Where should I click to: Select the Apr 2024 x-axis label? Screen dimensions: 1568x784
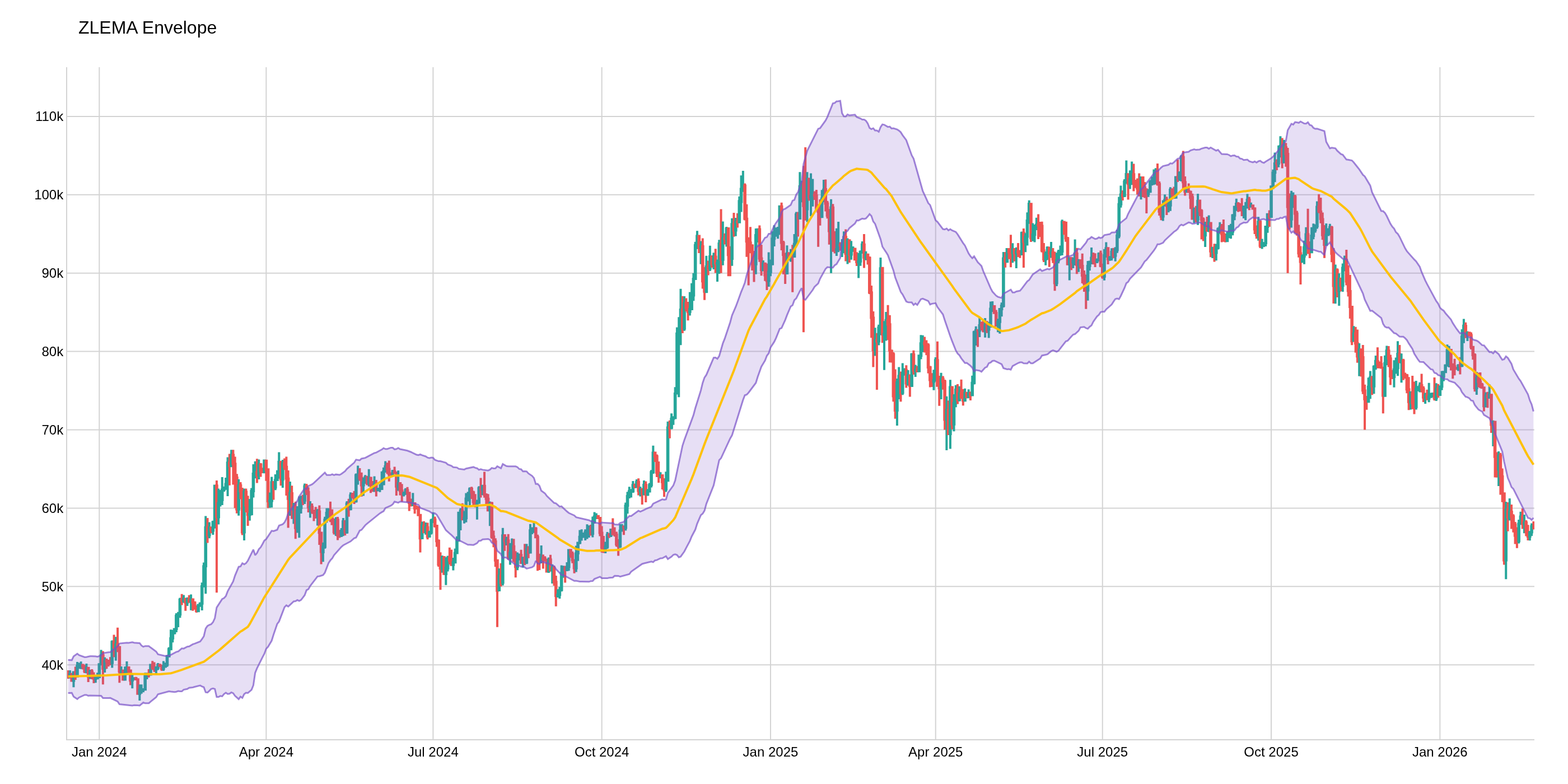point(266,752)
